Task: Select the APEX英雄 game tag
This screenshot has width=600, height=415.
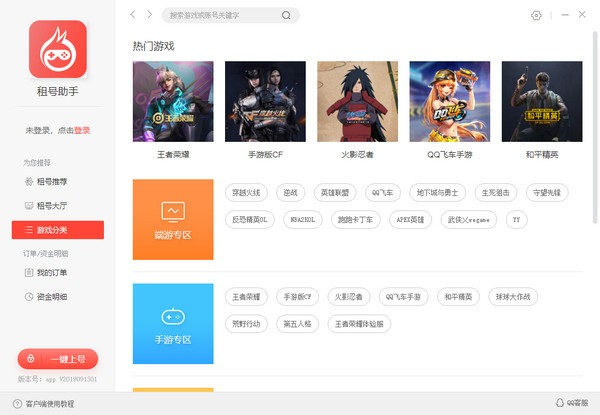Action: [410, 220]
